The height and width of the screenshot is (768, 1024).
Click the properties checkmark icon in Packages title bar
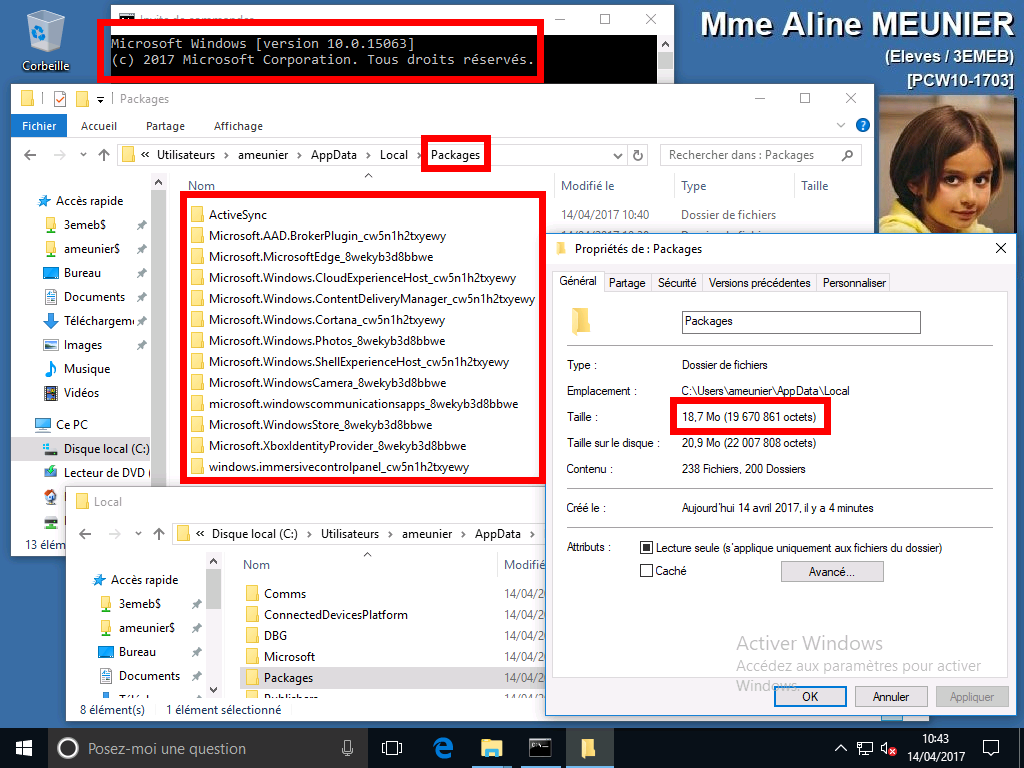59,99
